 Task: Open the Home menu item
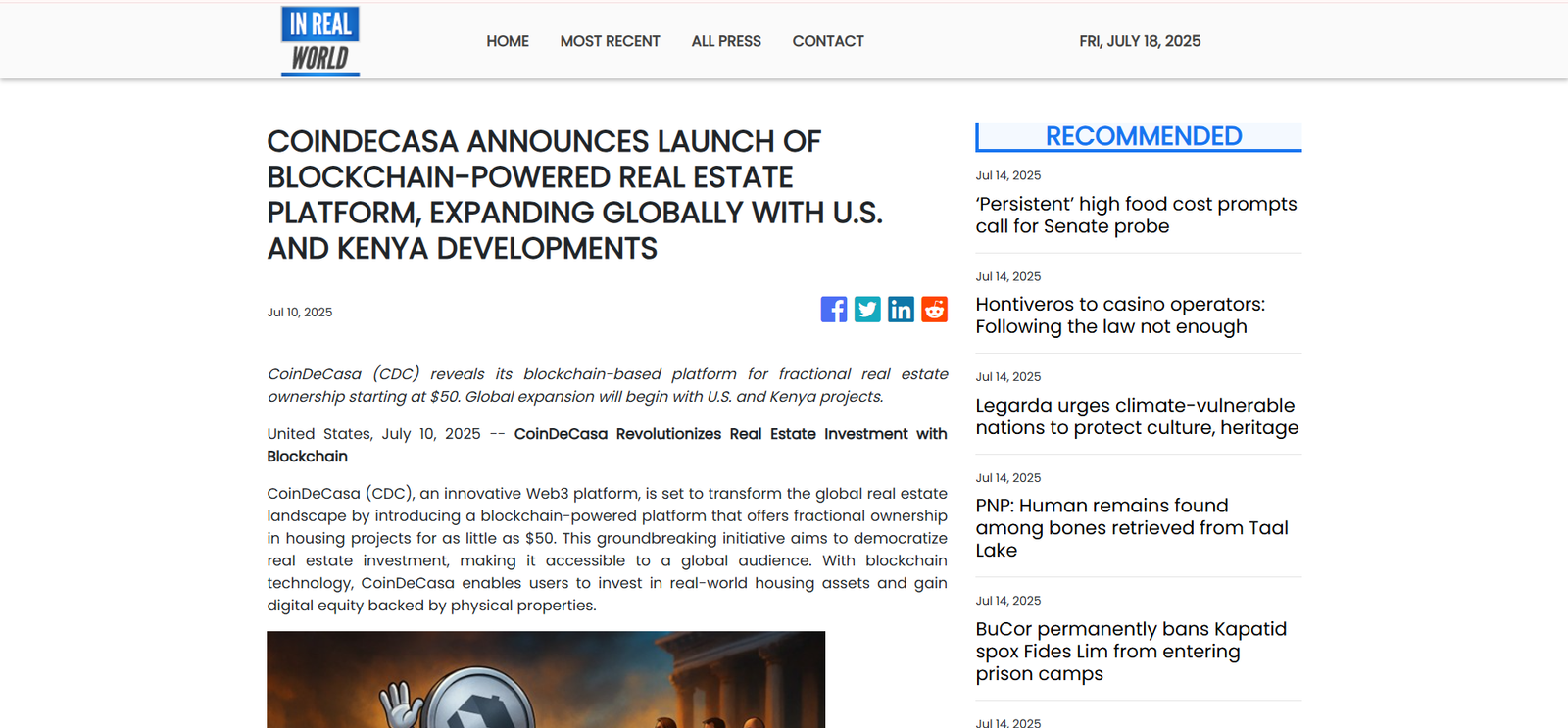pyautogui.click(x=507, y=41)
